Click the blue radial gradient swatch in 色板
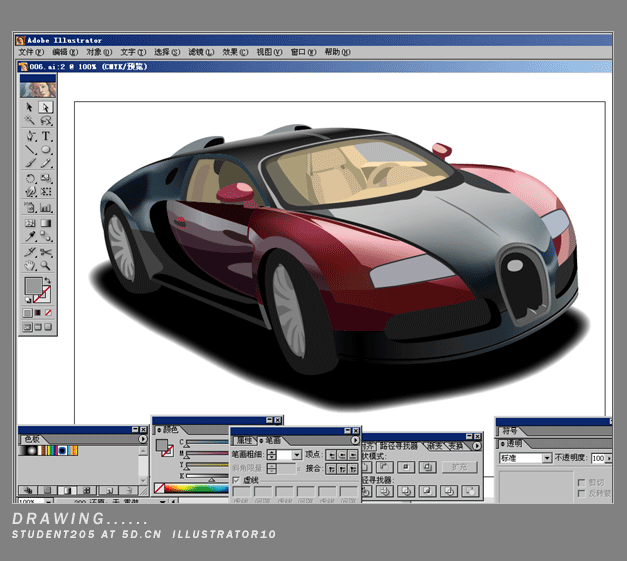 (62, 450)
